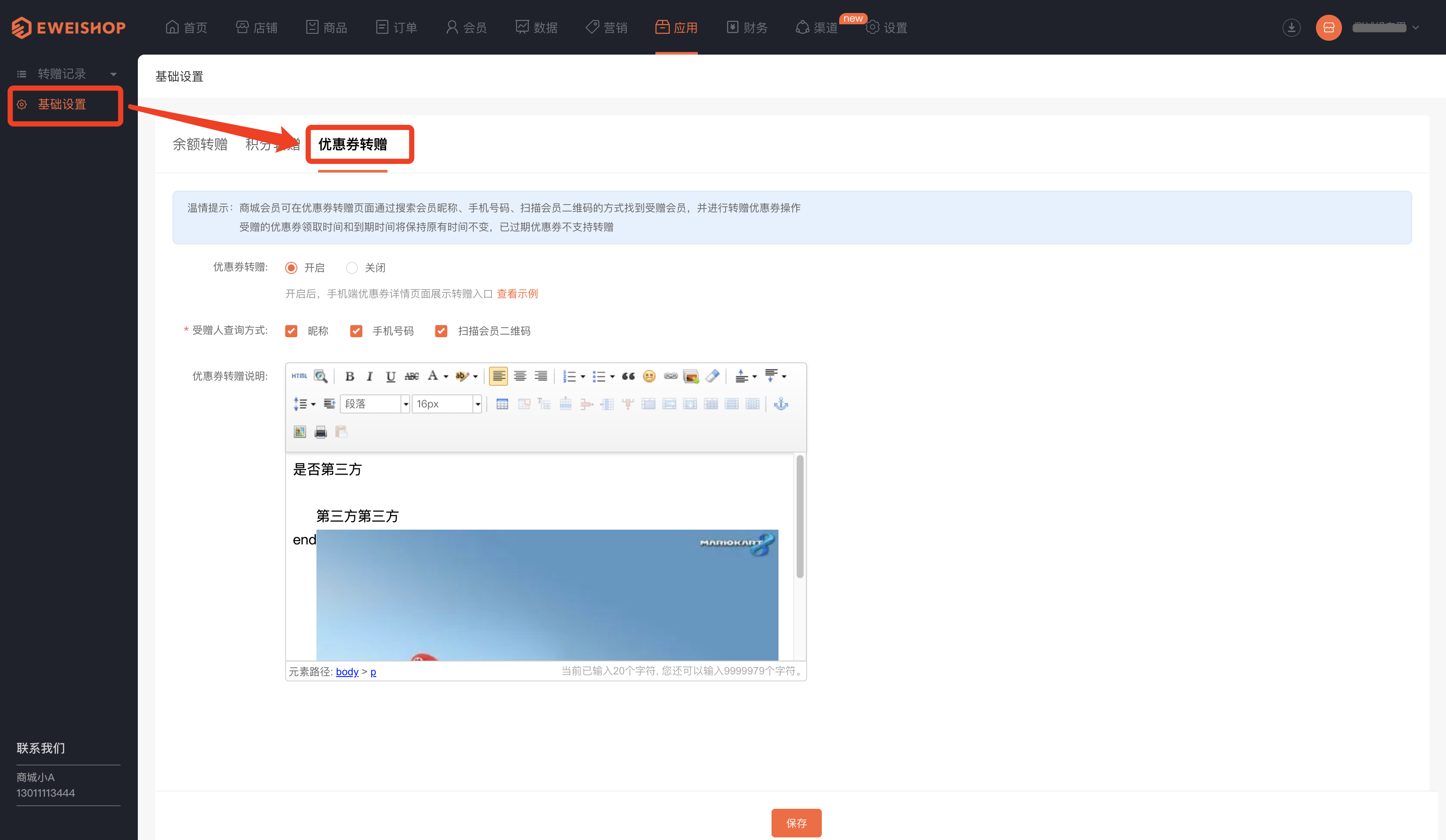This screenshot has width=1446, height=840.
Task: Insert multiple images icon in editor
Action: coord(691,376)
